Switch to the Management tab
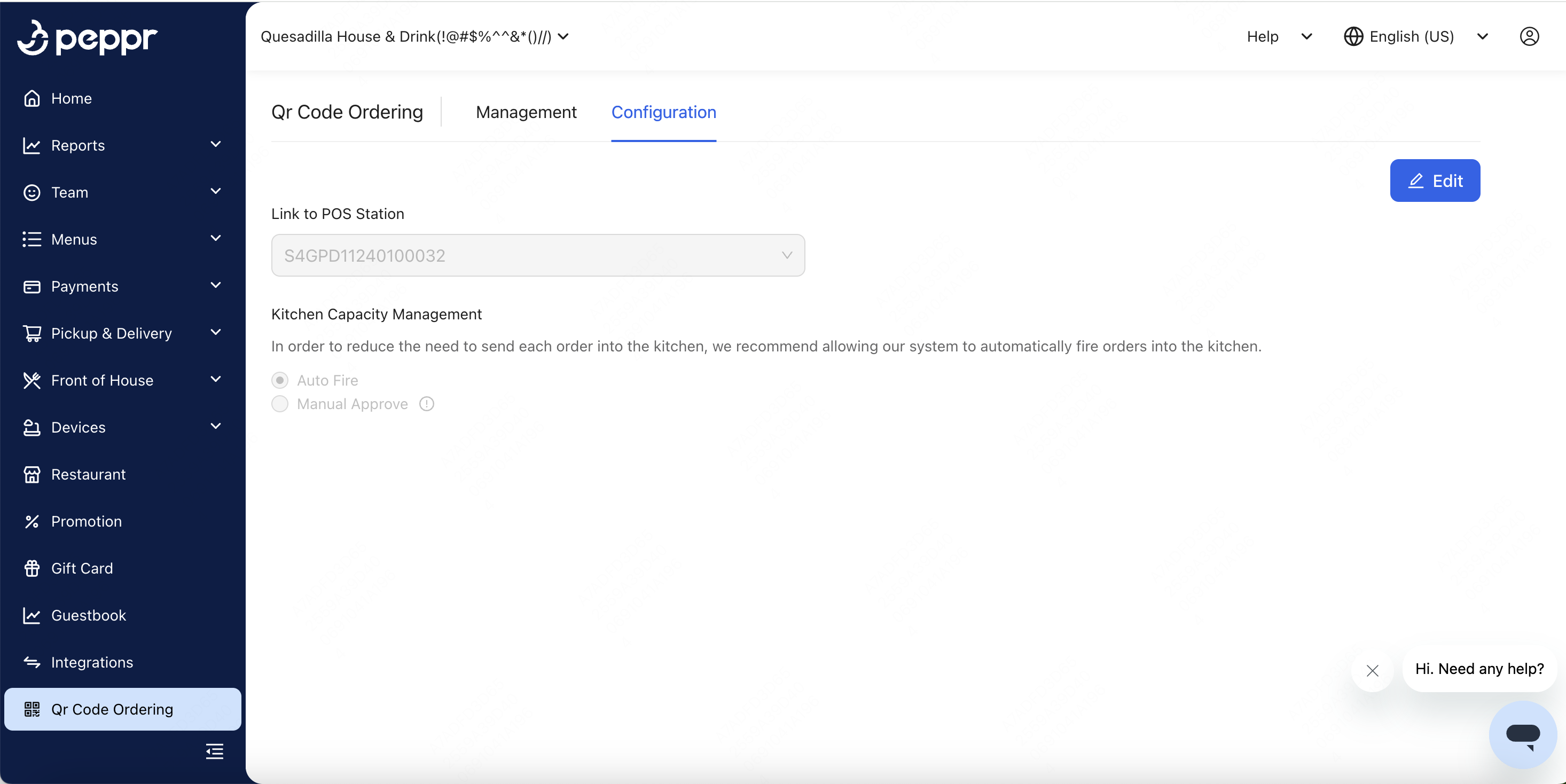This screenshot has width=1566, height=784. [526, 112]
